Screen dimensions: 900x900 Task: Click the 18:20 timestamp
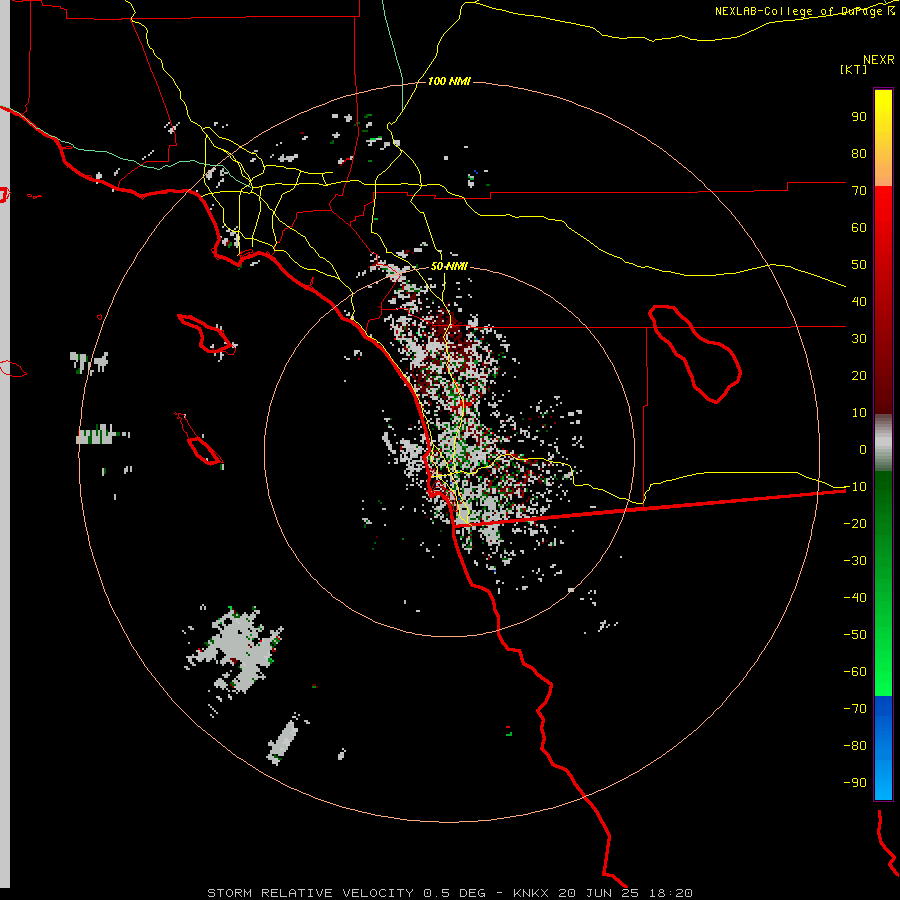click(671, 893)
